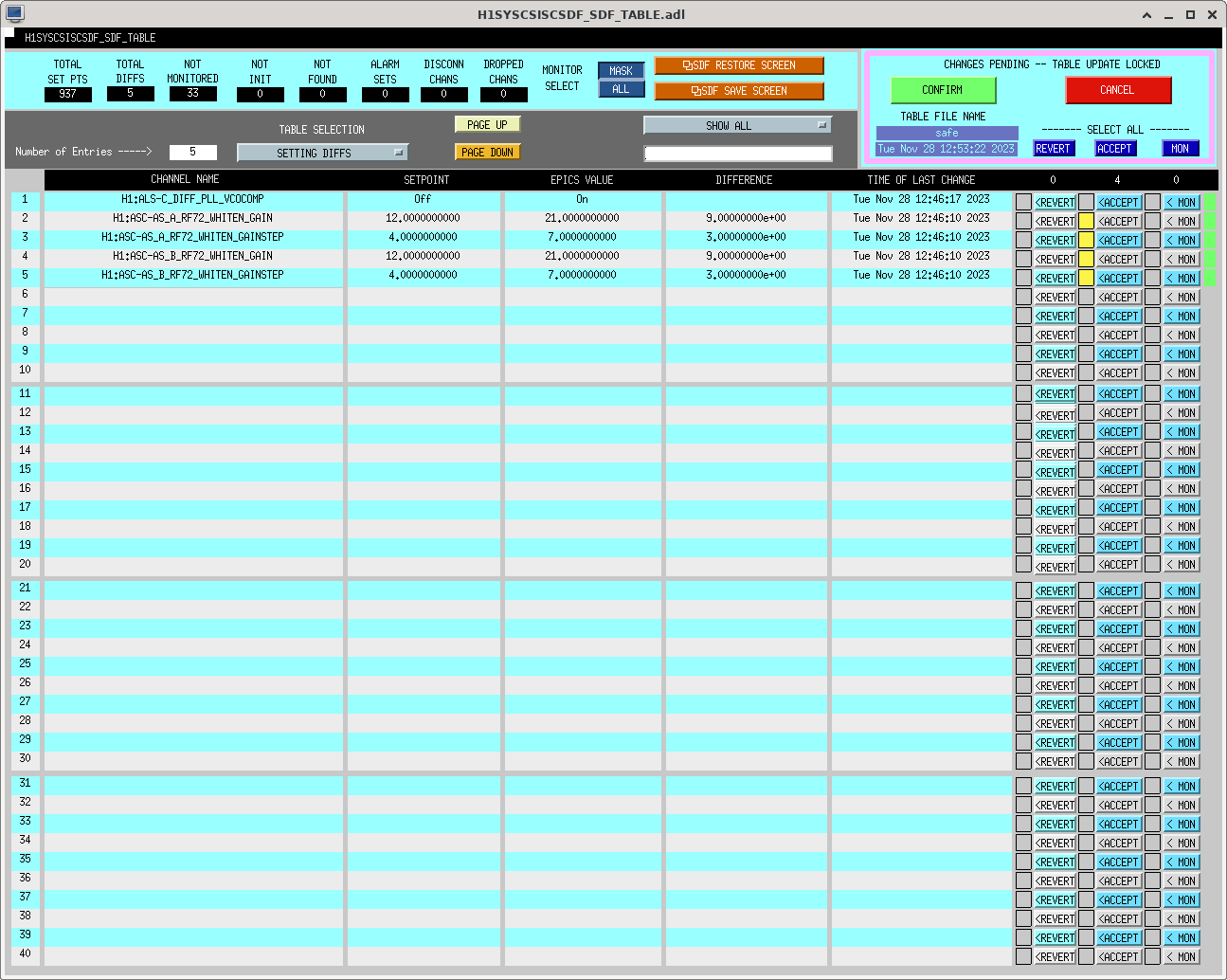
Task: Click REVERT for row 5
Action: [1055, 279]
